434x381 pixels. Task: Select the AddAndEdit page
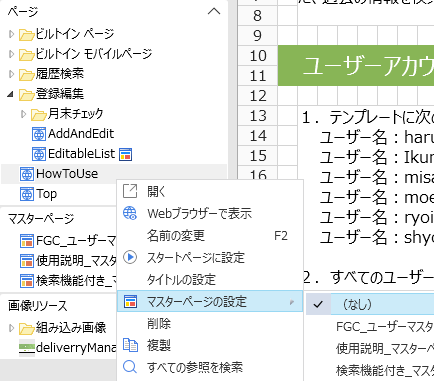81,134
